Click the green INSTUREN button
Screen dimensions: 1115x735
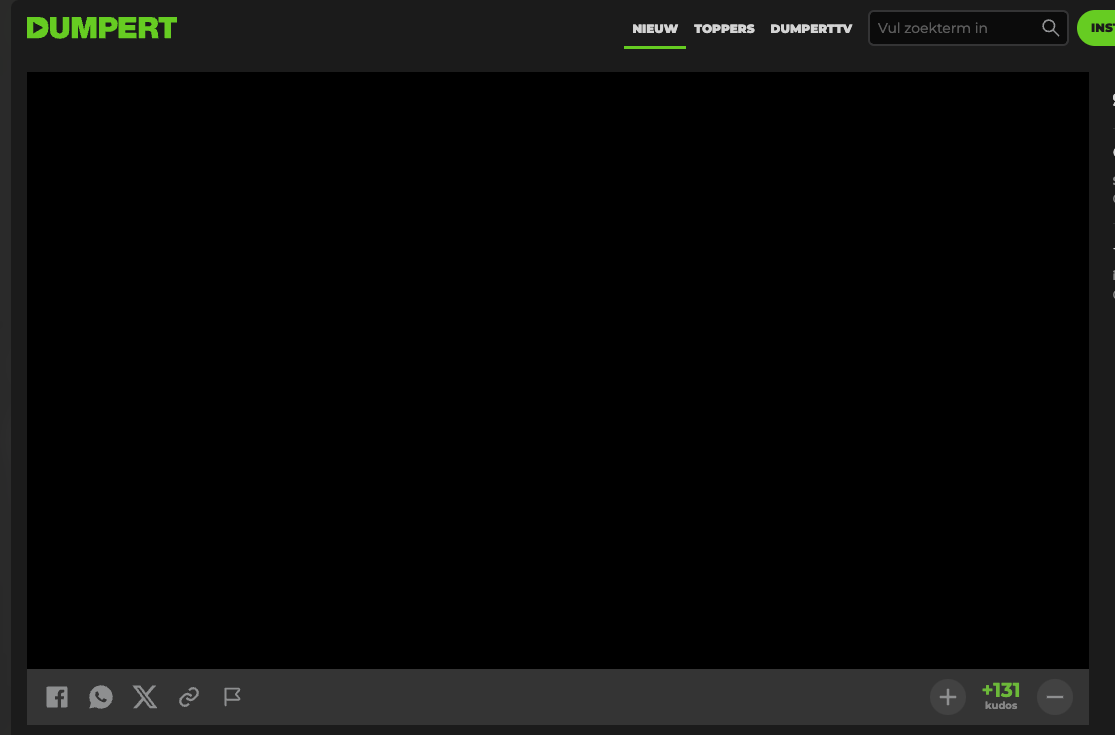click(1098, 28)
